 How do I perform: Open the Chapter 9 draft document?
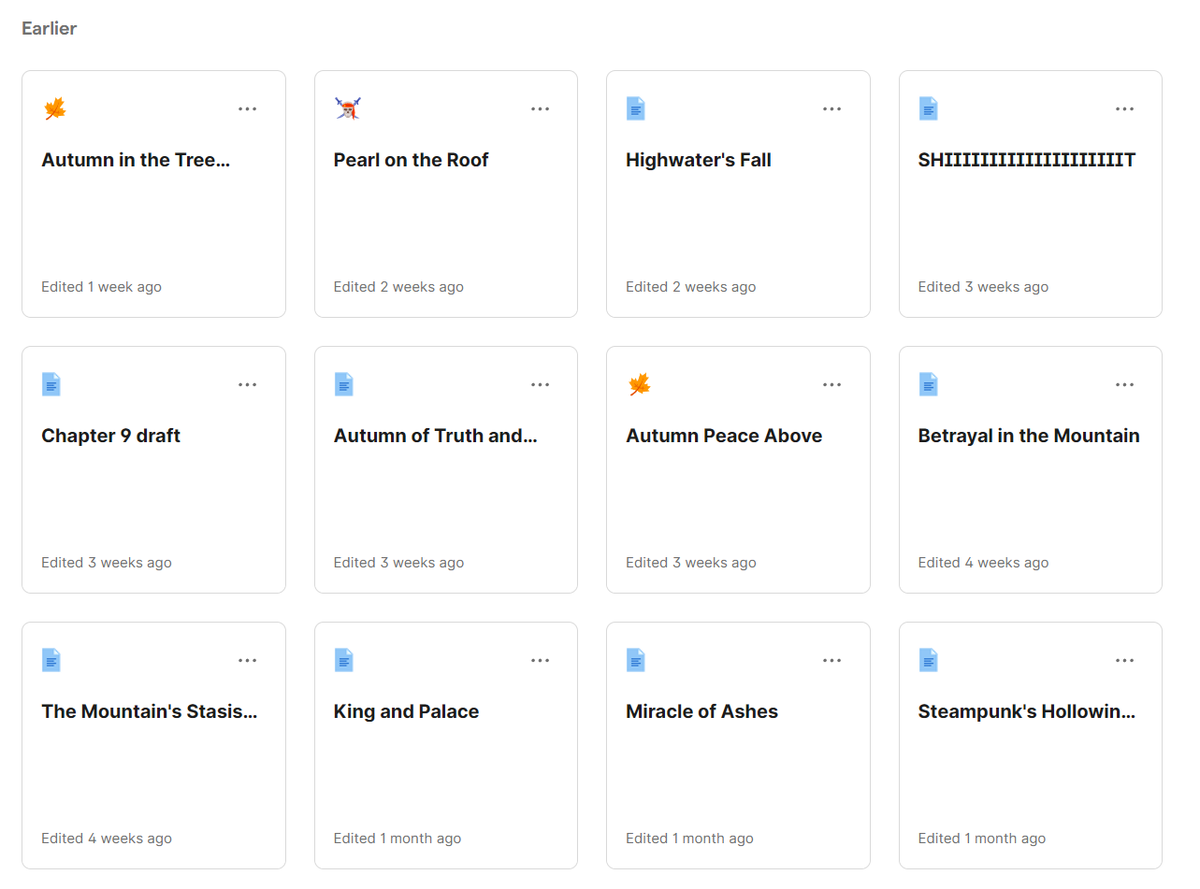click(x=111, y=436)
